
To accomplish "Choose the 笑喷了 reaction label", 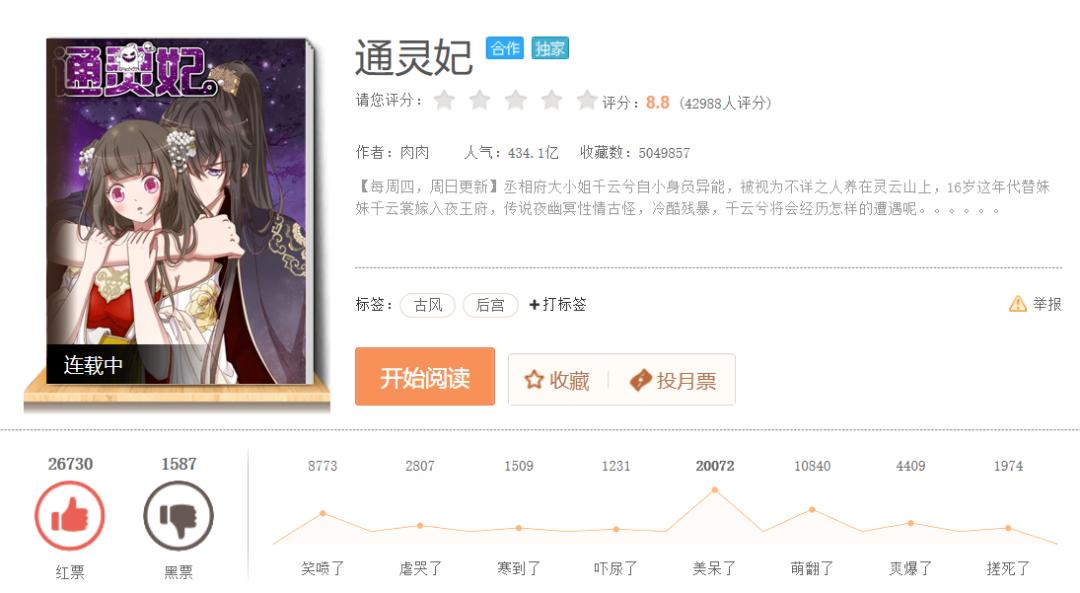I will pos(322,568).
